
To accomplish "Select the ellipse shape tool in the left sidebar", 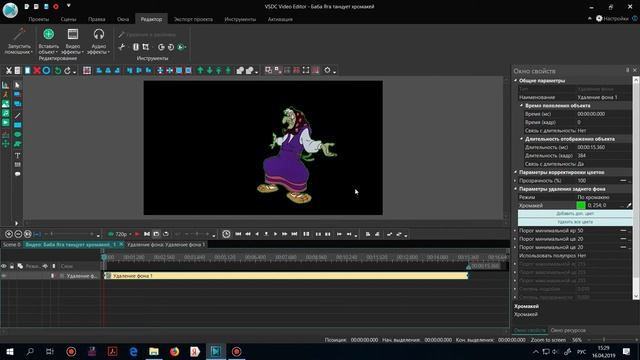I will (18, 134).
